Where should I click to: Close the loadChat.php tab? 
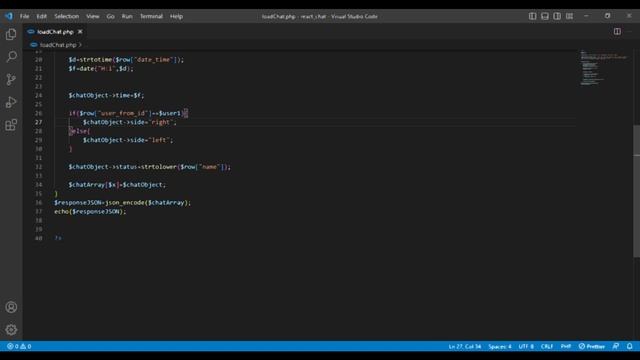(x=80, y=31)
